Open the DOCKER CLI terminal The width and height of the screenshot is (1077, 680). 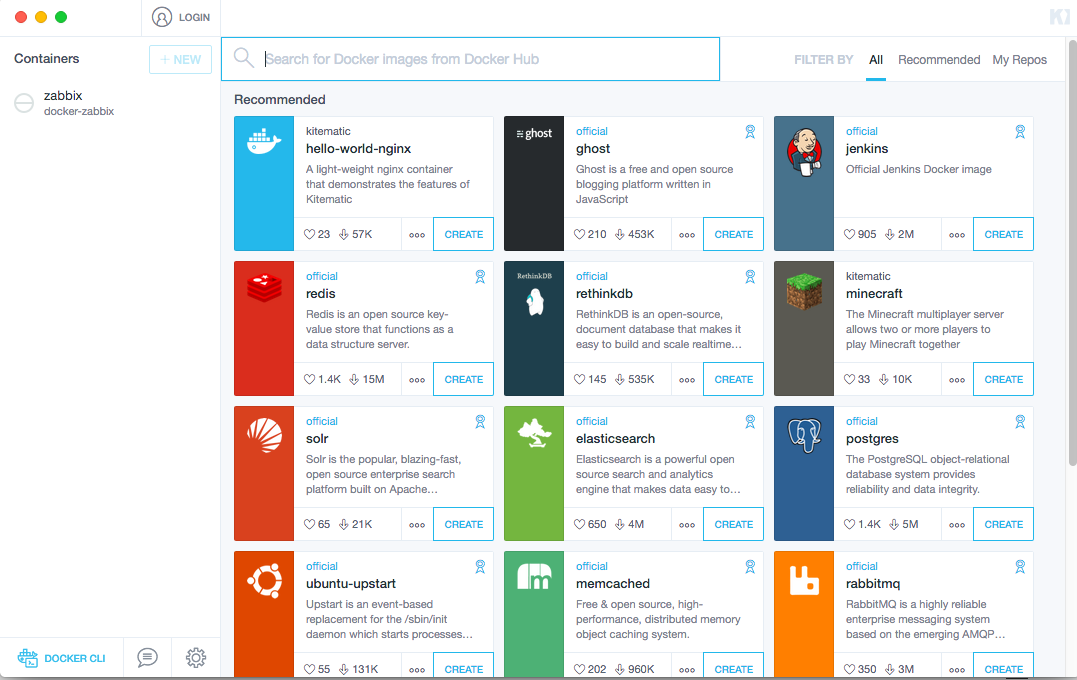click(62, 658)
